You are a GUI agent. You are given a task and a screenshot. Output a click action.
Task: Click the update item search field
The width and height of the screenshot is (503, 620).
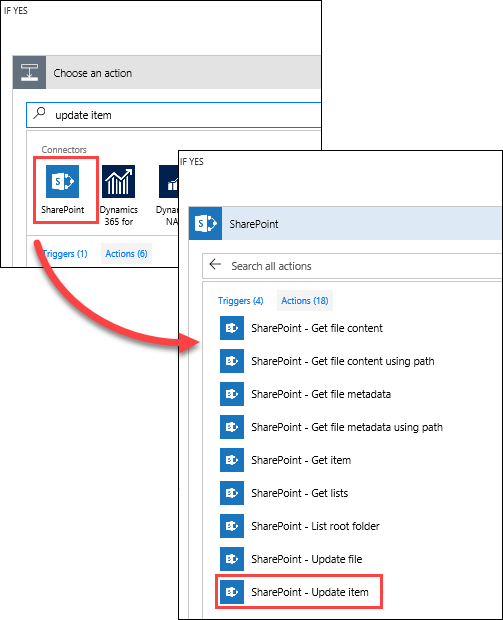(174, 115)
